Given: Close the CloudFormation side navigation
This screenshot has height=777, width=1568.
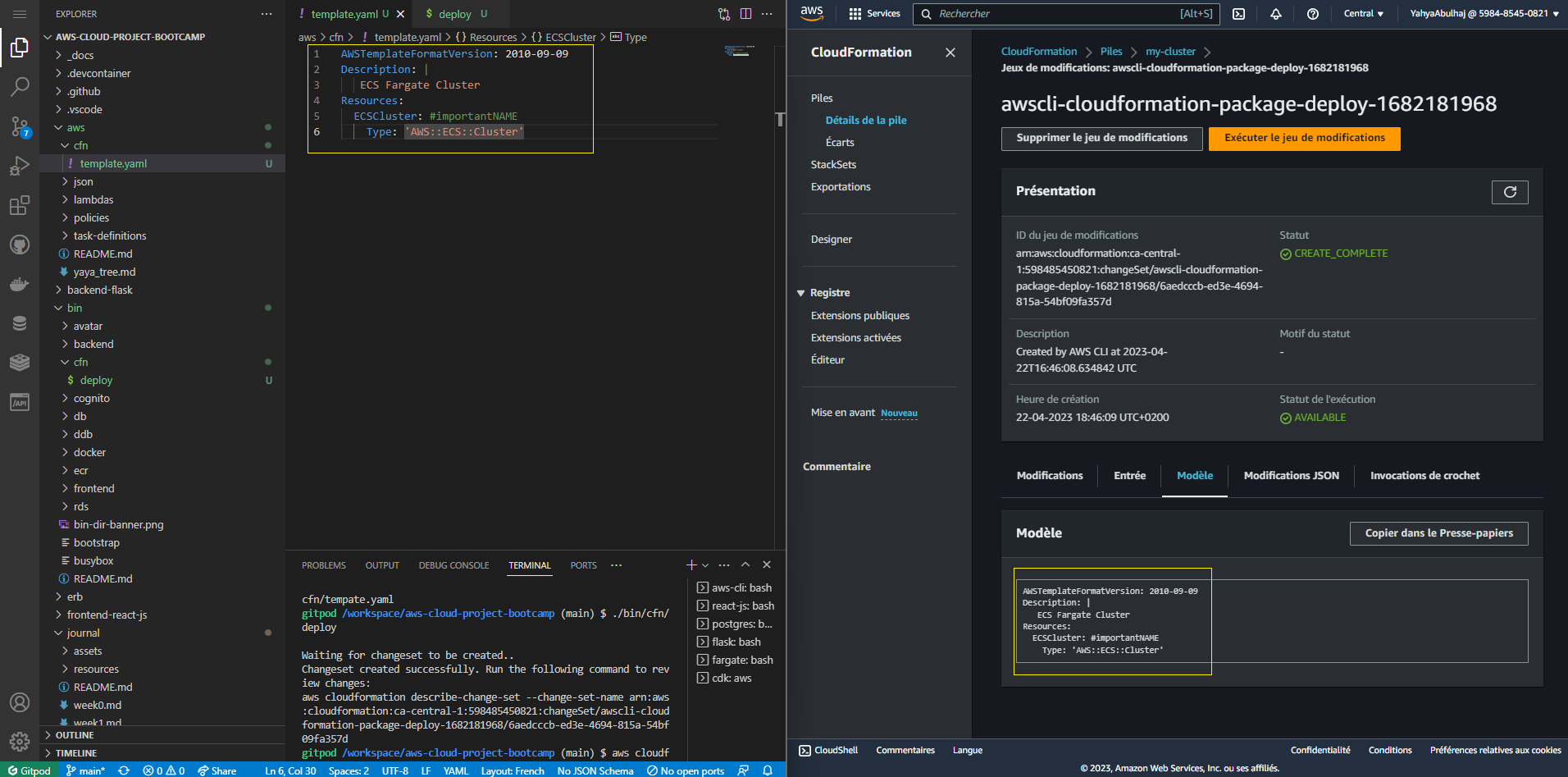Looking at the screenshot, I should [x=950, y=53].
